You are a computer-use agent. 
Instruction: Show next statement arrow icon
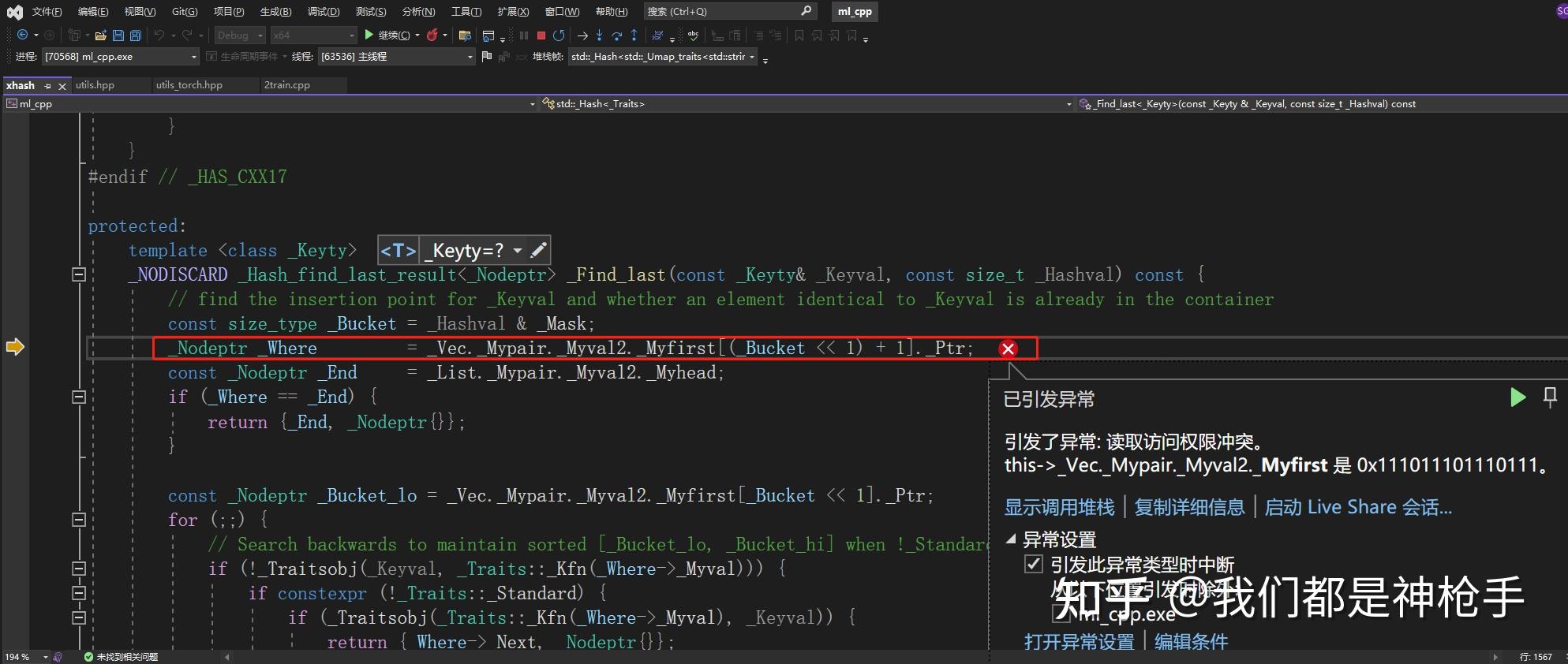[582, 35]
